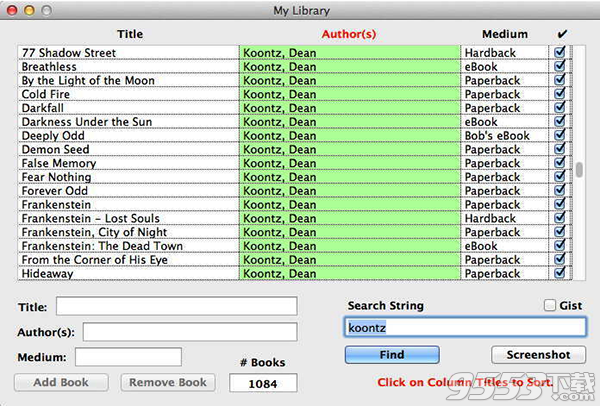600x406 pixels.
Task: Click eBook medium for Darkness Under the Sun
Action: point(505,121)
